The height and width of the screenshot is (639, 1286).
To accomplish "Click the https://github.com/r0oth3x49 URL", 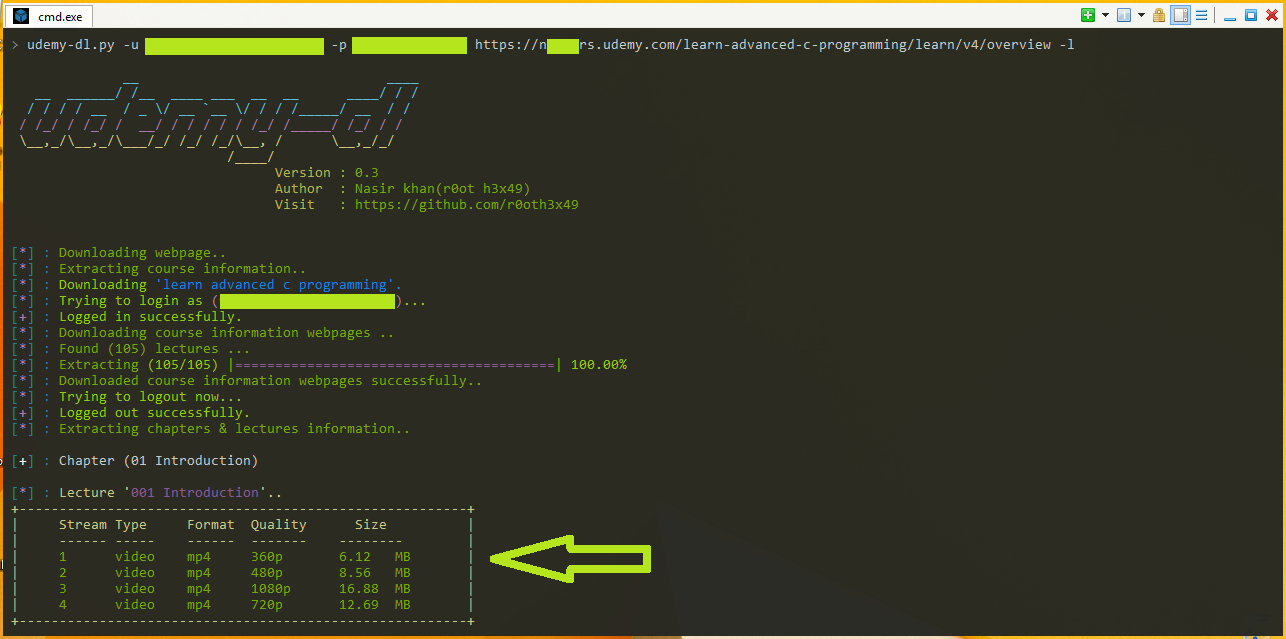I will (x=467, y=205).
